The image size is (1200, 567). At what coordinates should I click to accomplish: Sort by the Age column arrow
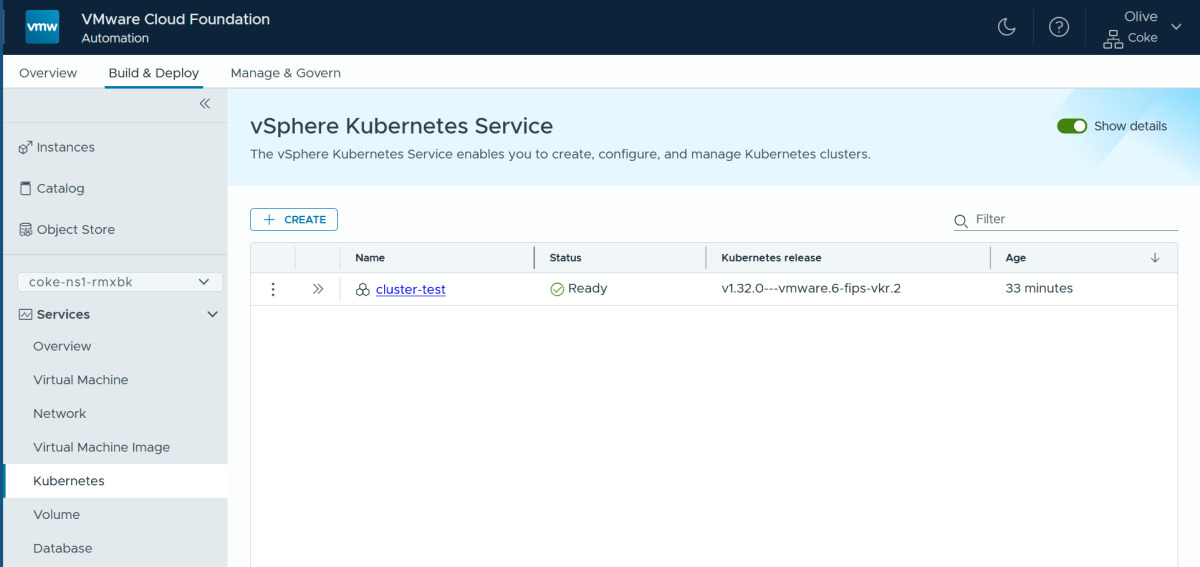1155,258
